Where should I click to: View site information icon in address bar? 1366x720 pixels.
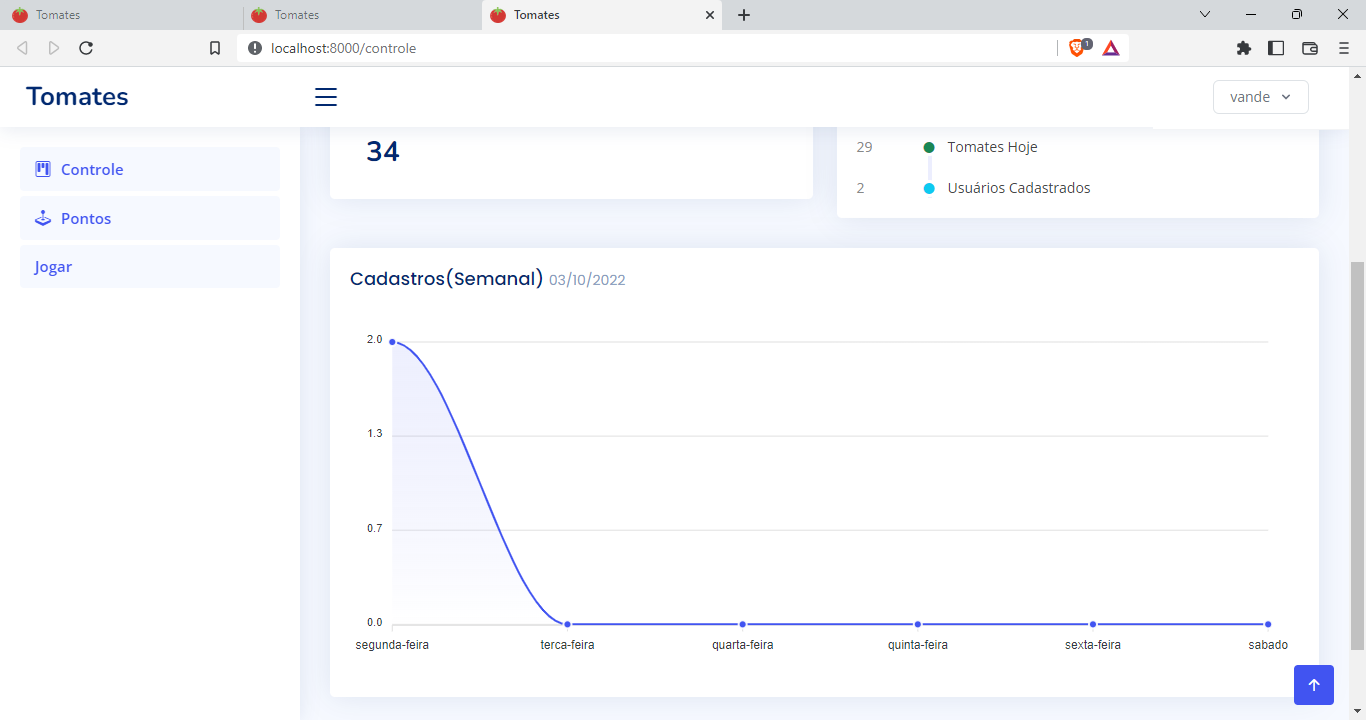pos(255,48)
